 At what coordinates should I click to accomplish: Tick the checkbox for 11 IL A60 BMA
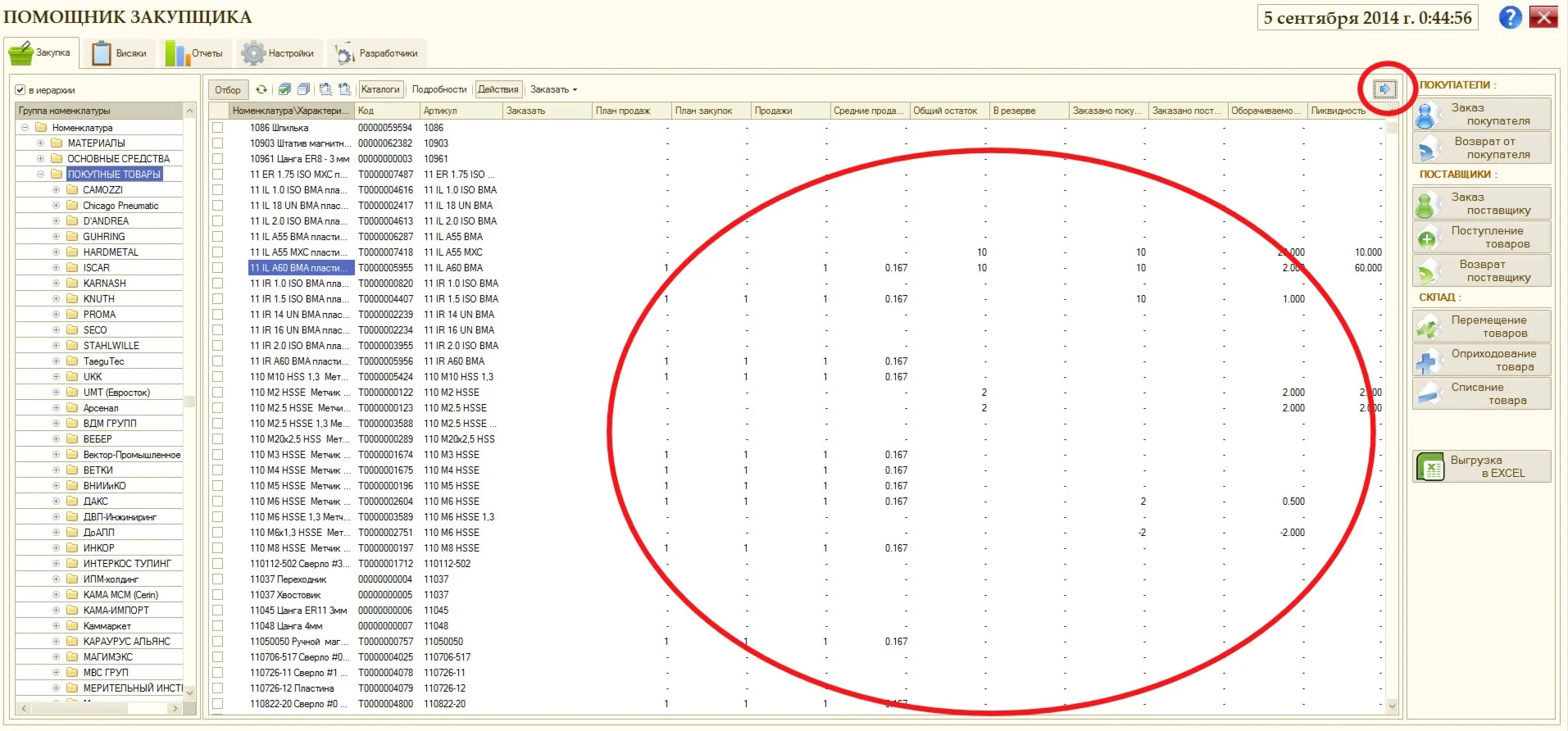point(217,267)
